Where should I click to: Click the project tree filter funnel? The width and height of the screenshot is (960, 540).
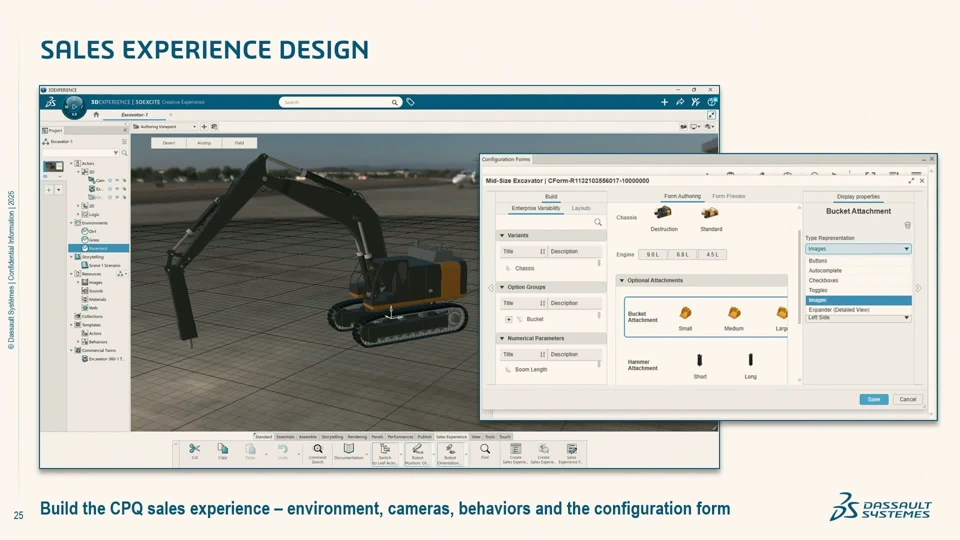pyautogui.click(x=115, y=153)
